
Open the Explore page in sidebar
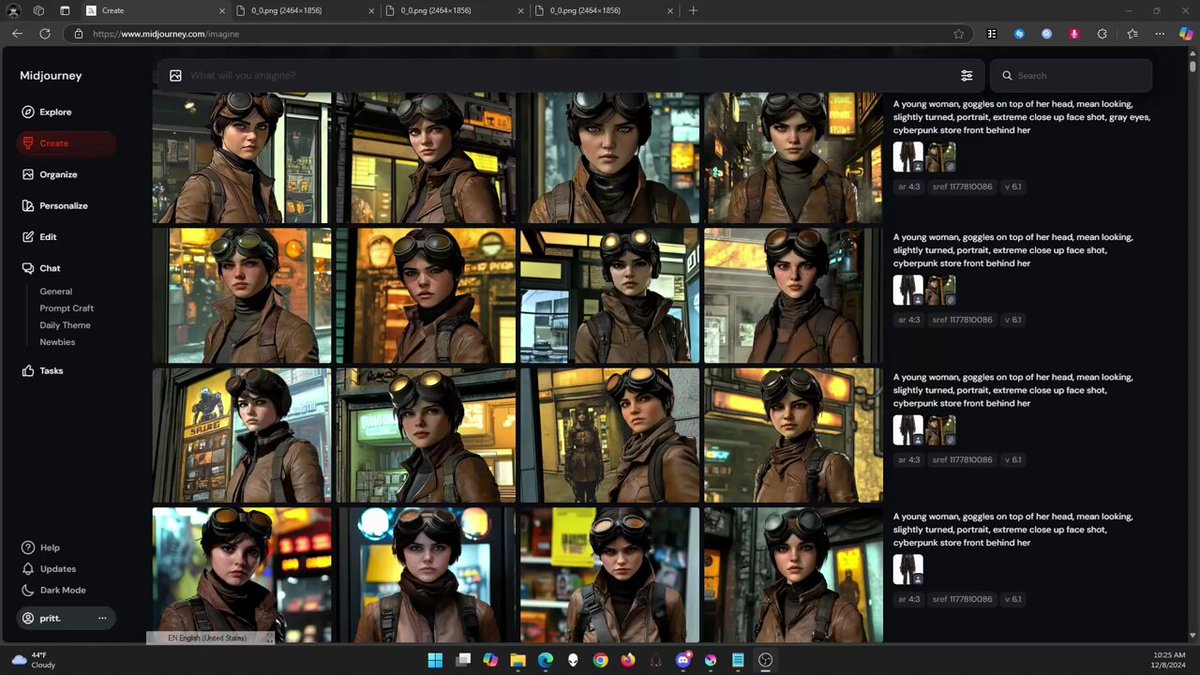click(47, 112)
